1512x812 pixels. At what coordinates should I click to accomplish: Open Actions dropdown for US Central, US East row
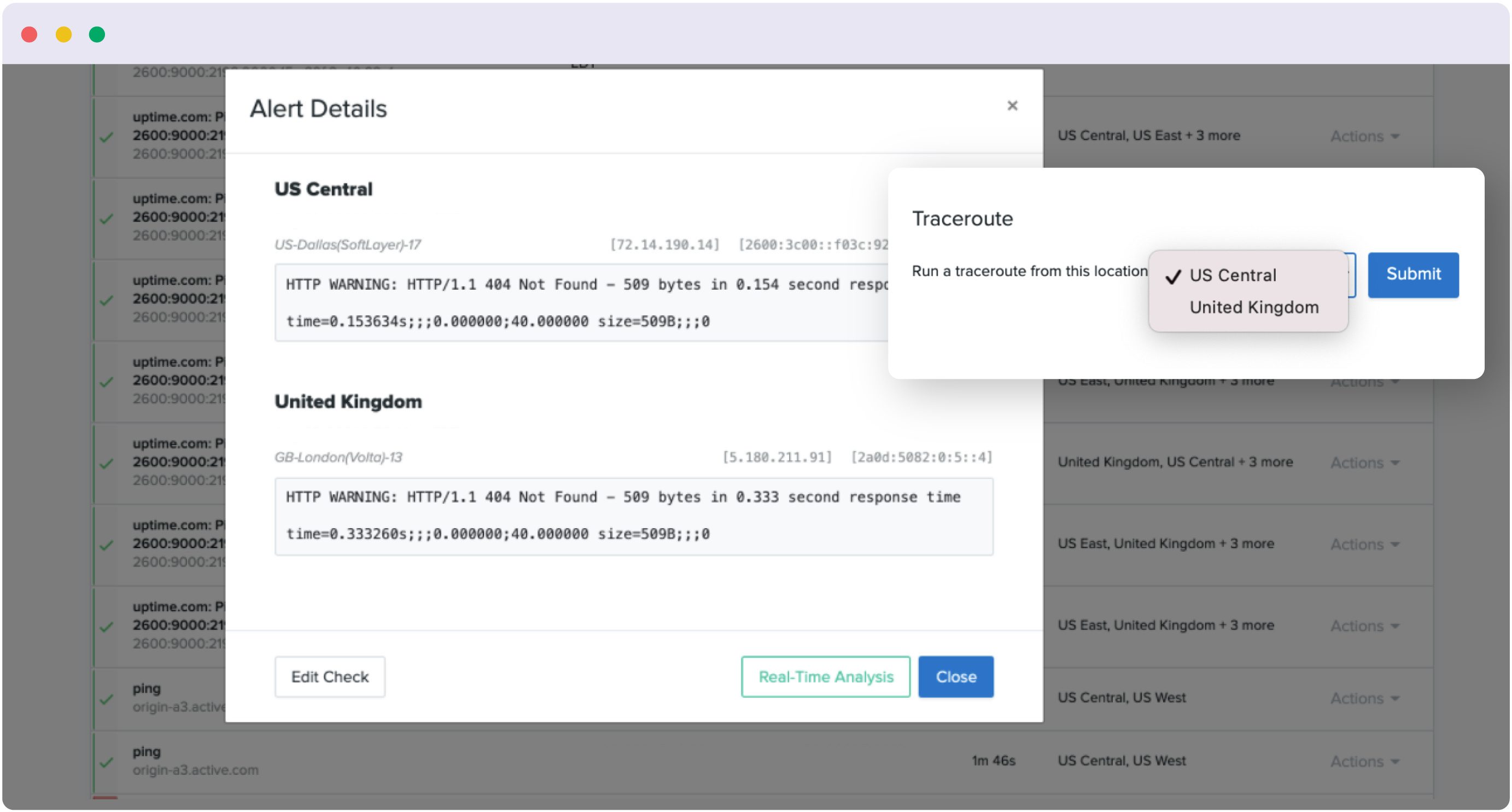point(1364,136)
